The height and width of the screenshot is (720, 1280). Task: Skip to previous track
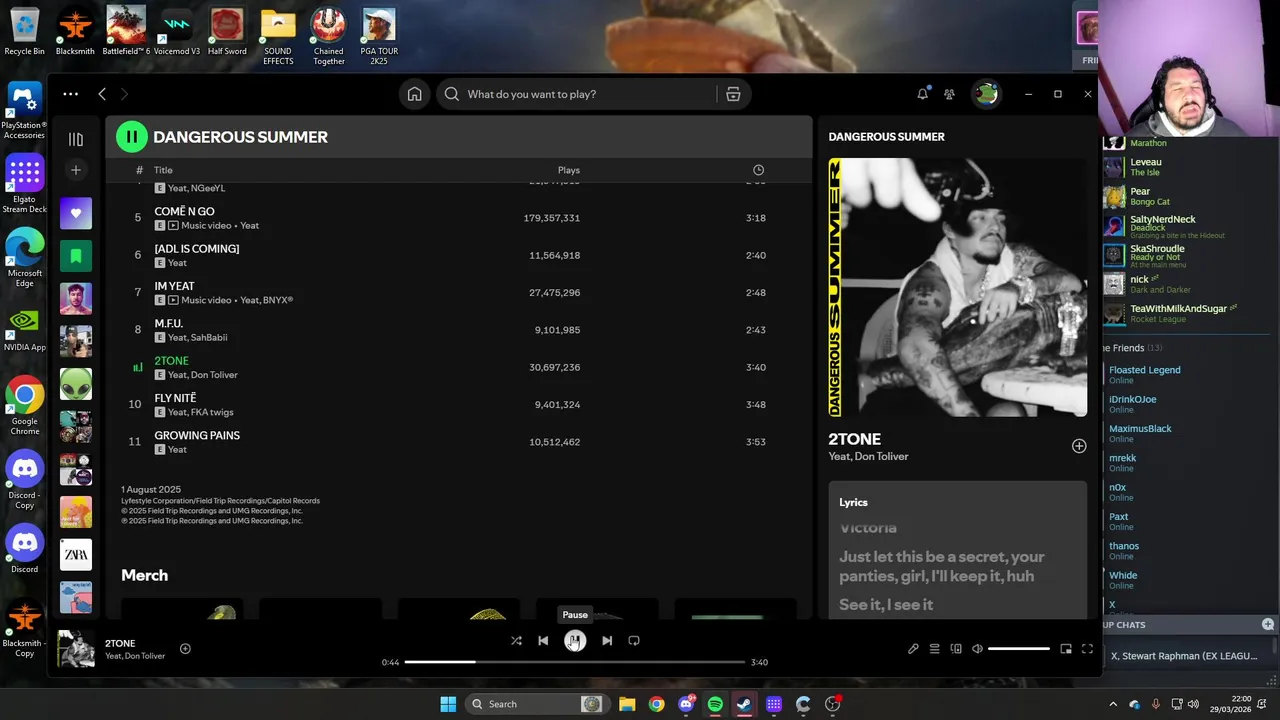543,641
